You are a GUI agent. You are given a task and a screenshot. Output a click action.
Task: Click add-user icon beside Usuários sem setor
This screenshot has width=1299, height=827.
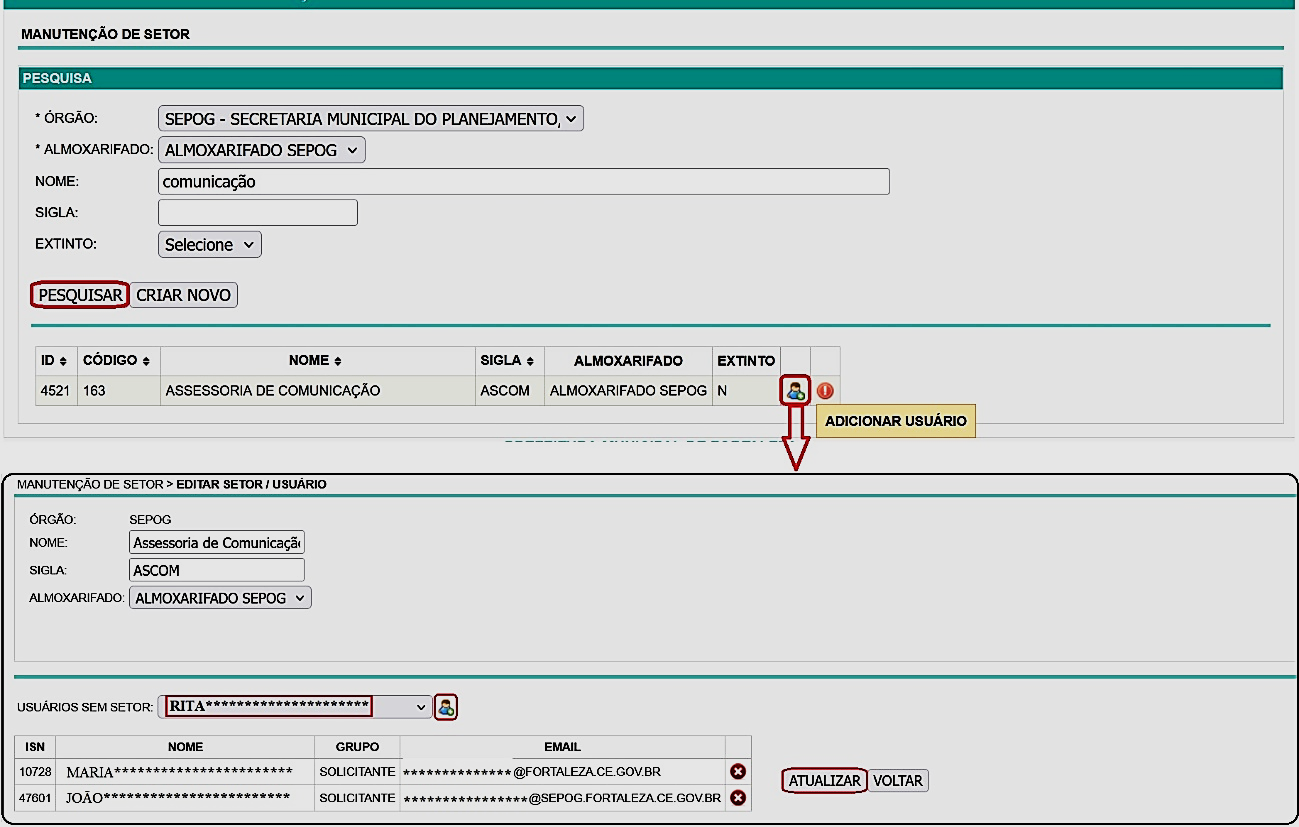[x=446, y=707]
